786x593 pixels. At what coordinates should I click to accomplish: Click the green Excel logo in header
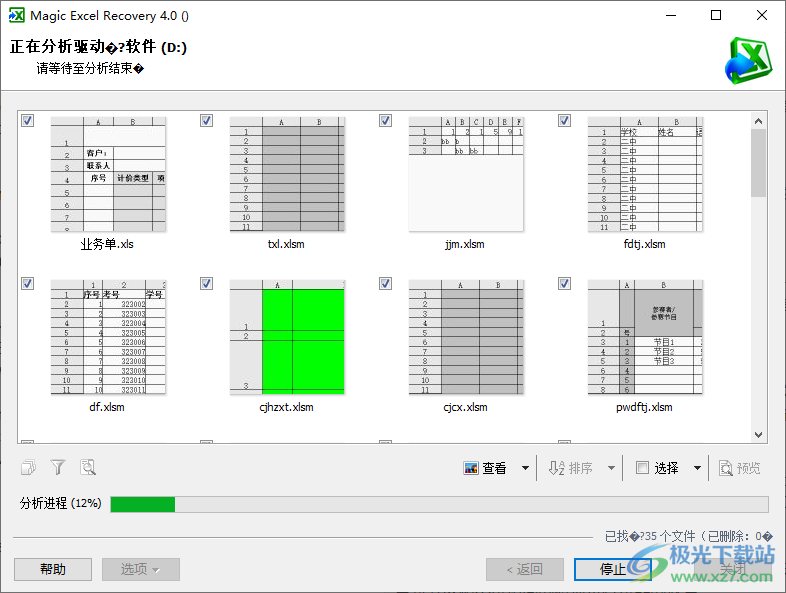click(748, 61)
